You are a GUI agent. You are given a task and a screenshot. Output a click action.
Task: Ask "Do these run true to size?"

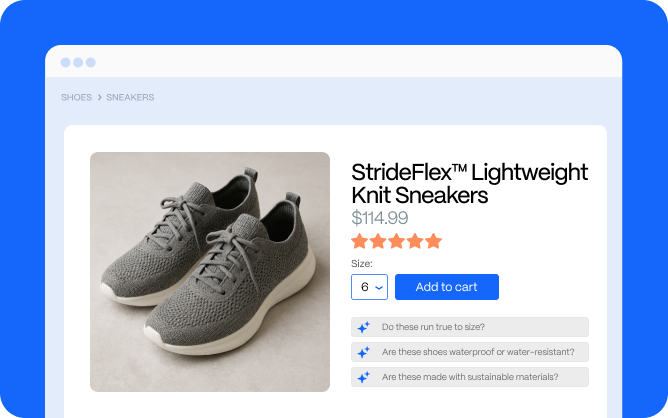pos(470,327)
